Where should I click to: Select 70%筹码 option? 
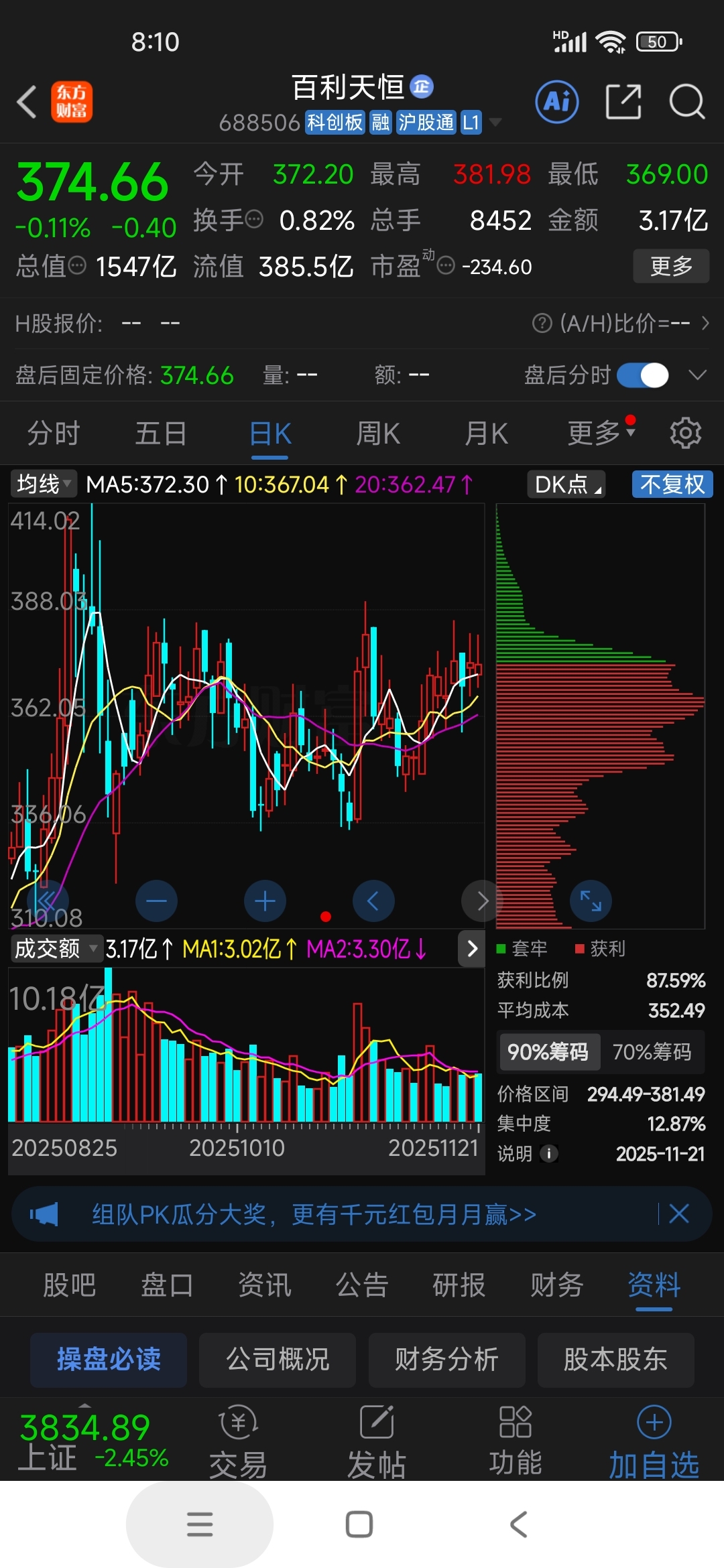coord(652,1052)
